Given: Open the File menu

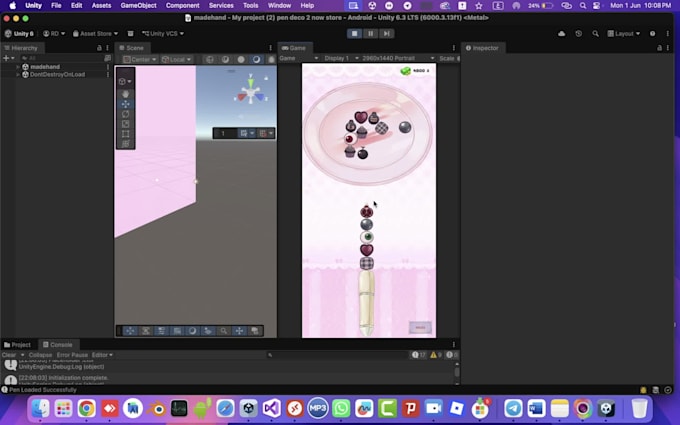Looking at the screenshot, I should (x=56, y=6).
